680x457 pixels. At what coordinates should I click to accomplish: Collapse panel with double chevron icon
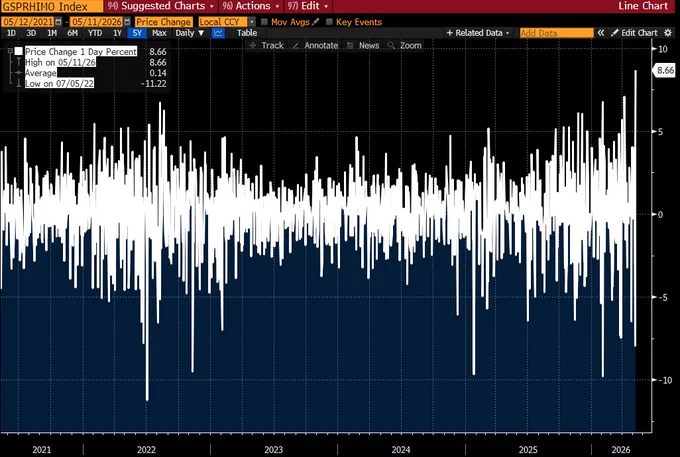pos(601,33)
